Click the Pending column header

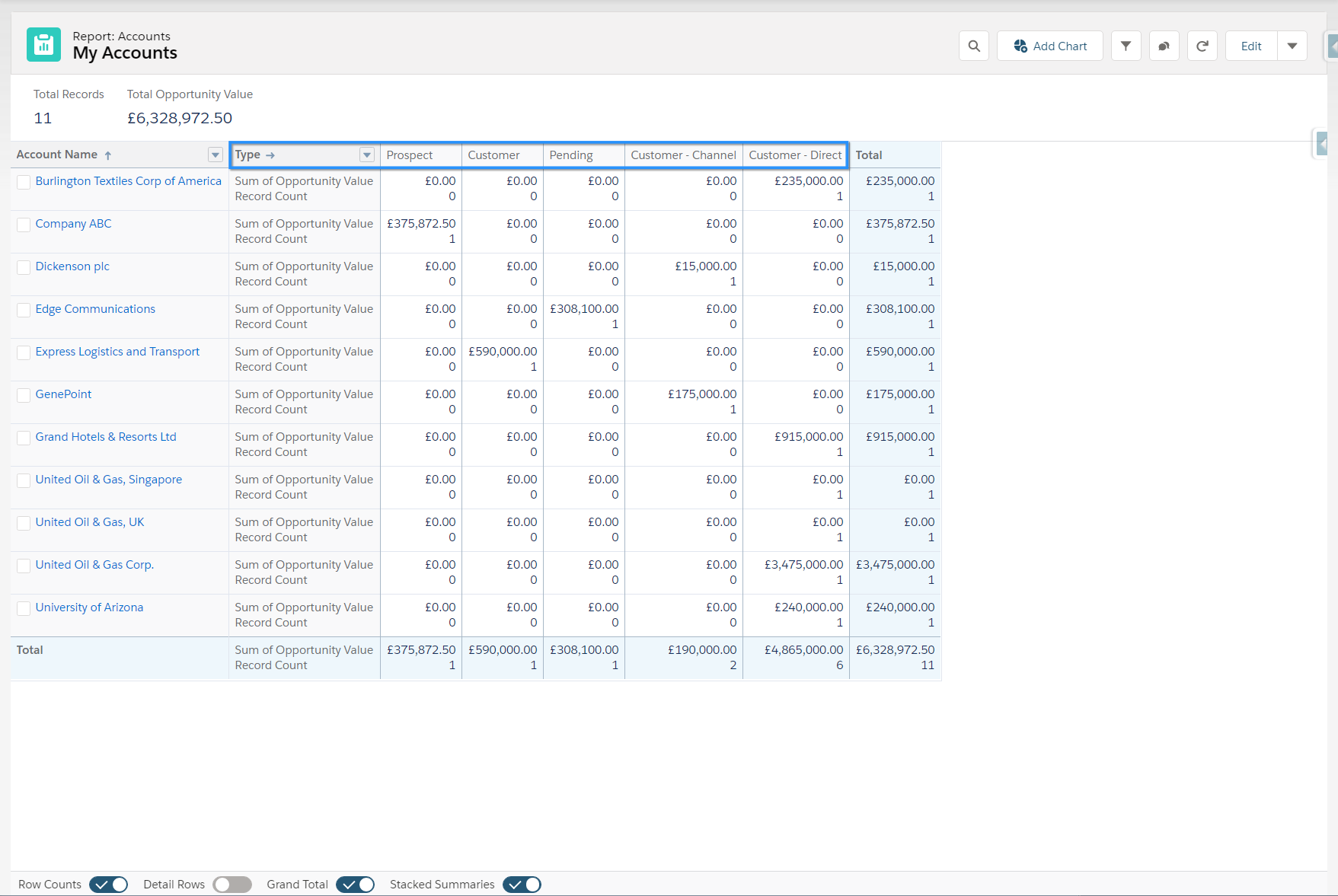click(571, 155)
